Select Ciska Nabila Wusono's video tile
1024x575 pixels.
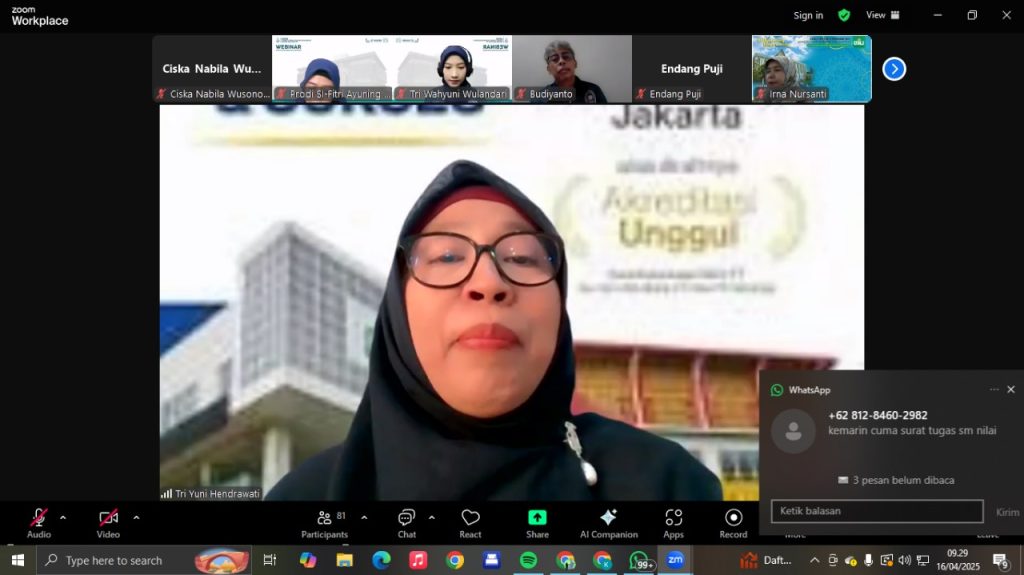pos(212,69)
